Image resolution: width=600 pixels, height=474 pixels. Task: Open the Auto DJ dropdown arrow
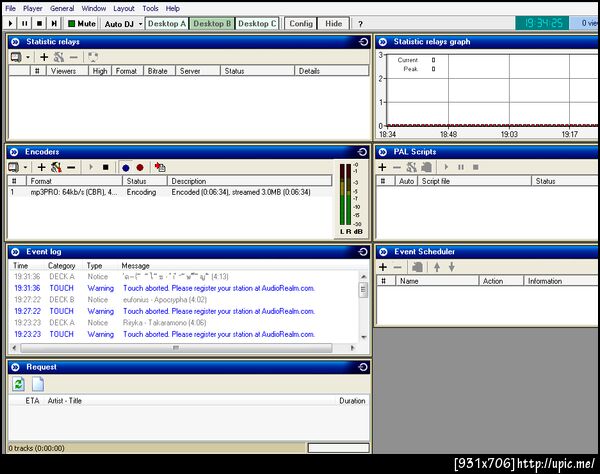click(x=140, y=24)
